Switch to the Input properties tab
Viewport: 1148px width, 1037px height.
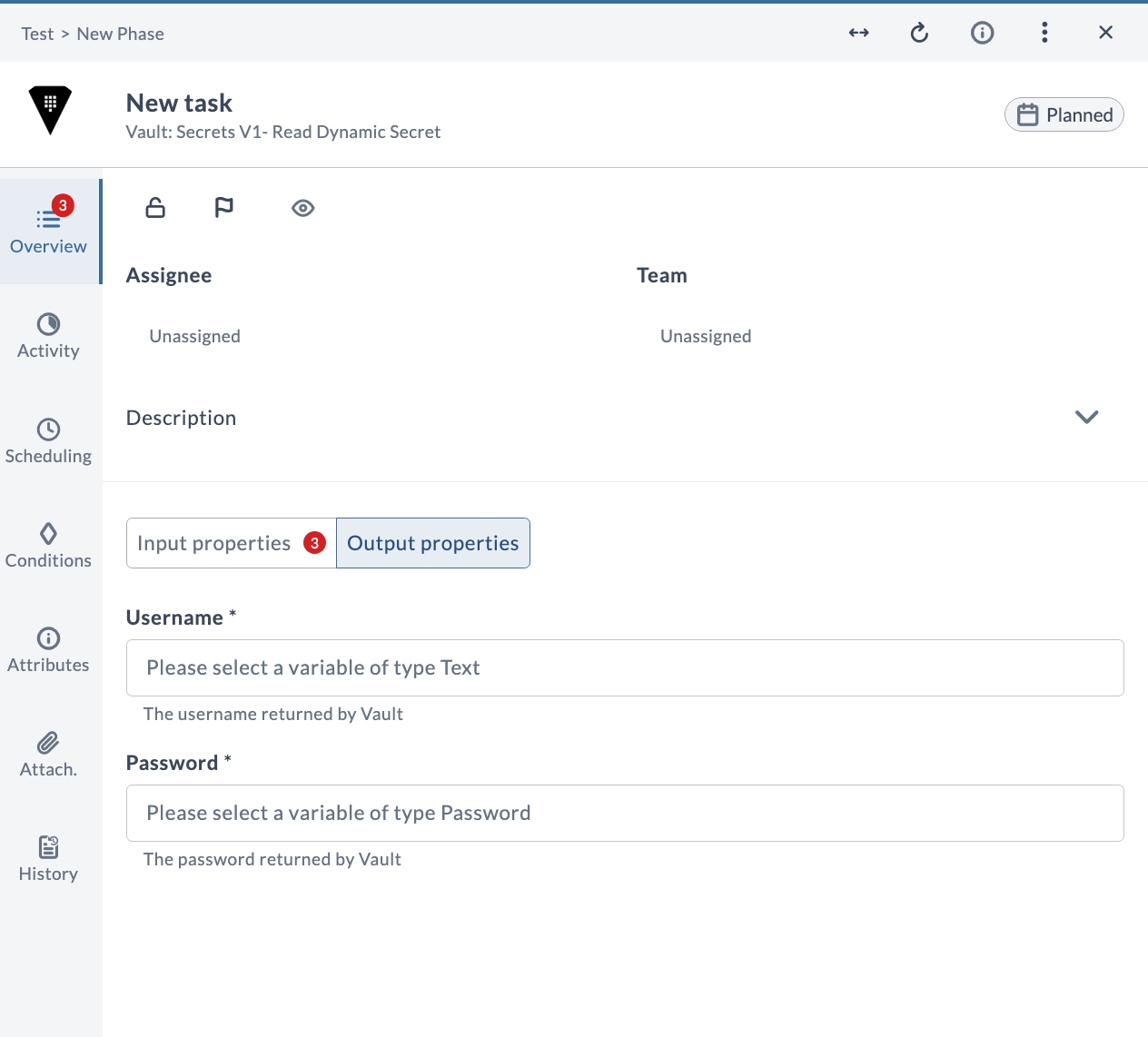[232, 543]
